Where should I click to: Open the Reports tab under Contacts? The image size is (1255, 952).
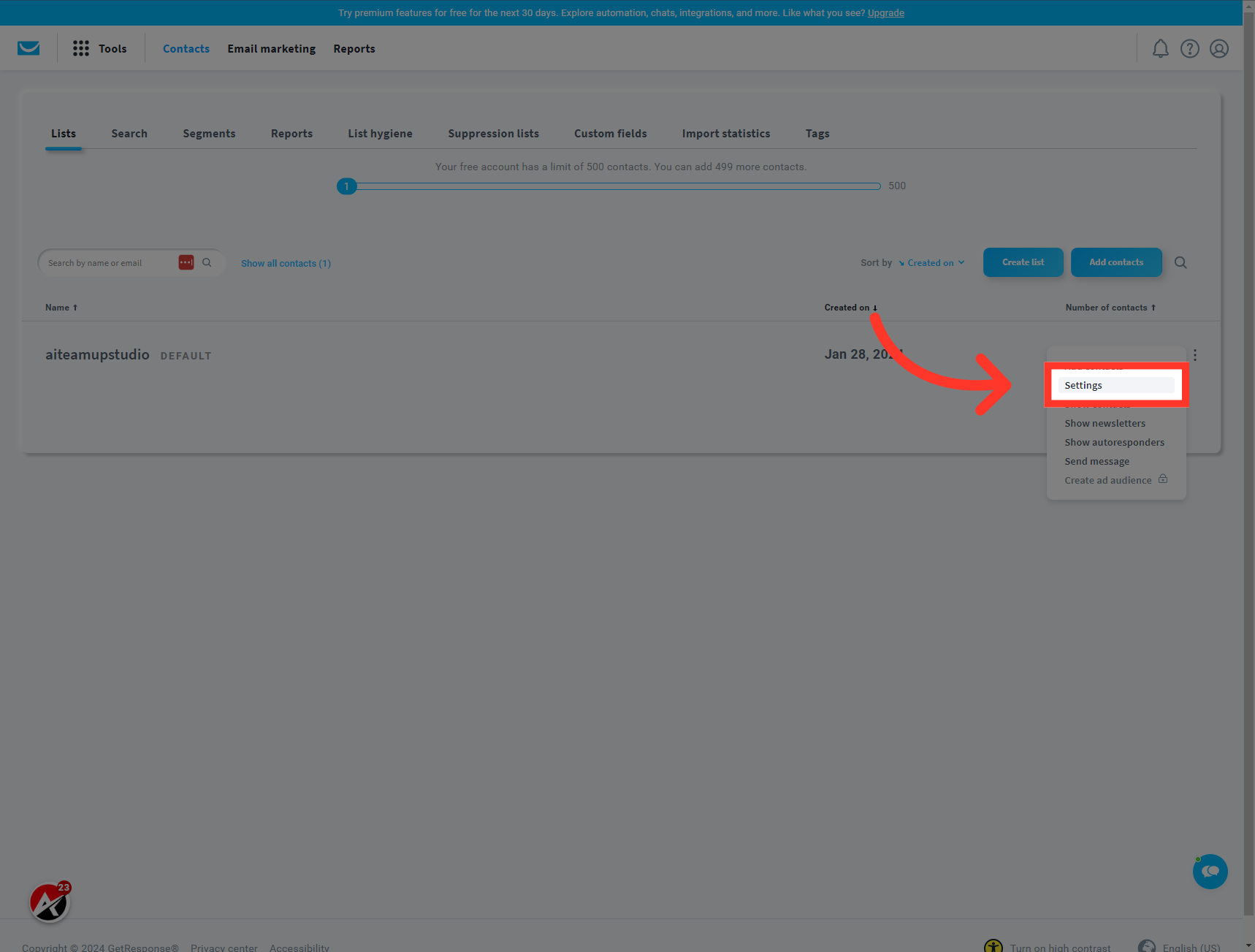[x=291, y=134]
